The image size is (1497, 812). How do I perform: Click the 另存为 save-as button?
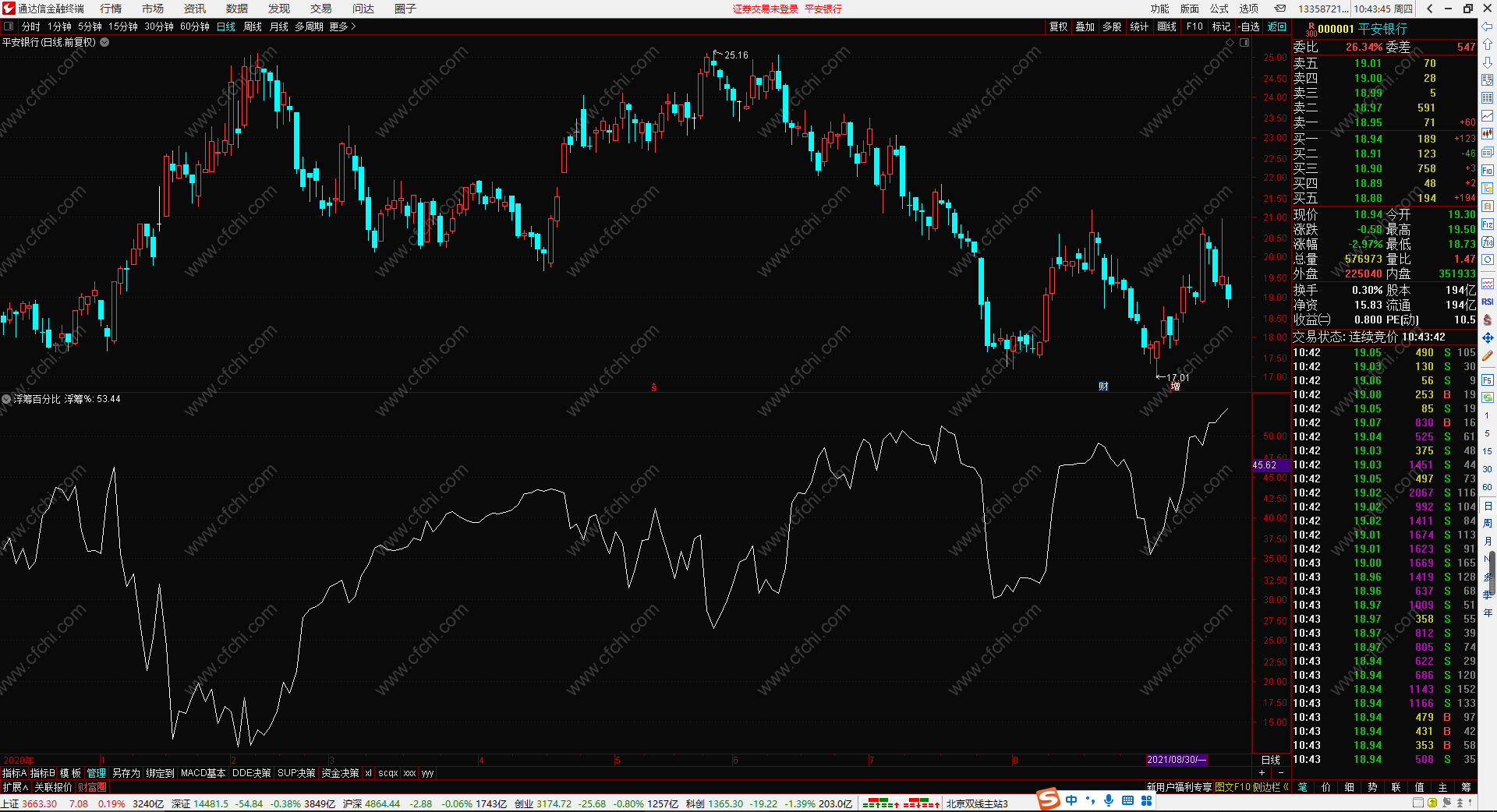(x=126, y=773)
